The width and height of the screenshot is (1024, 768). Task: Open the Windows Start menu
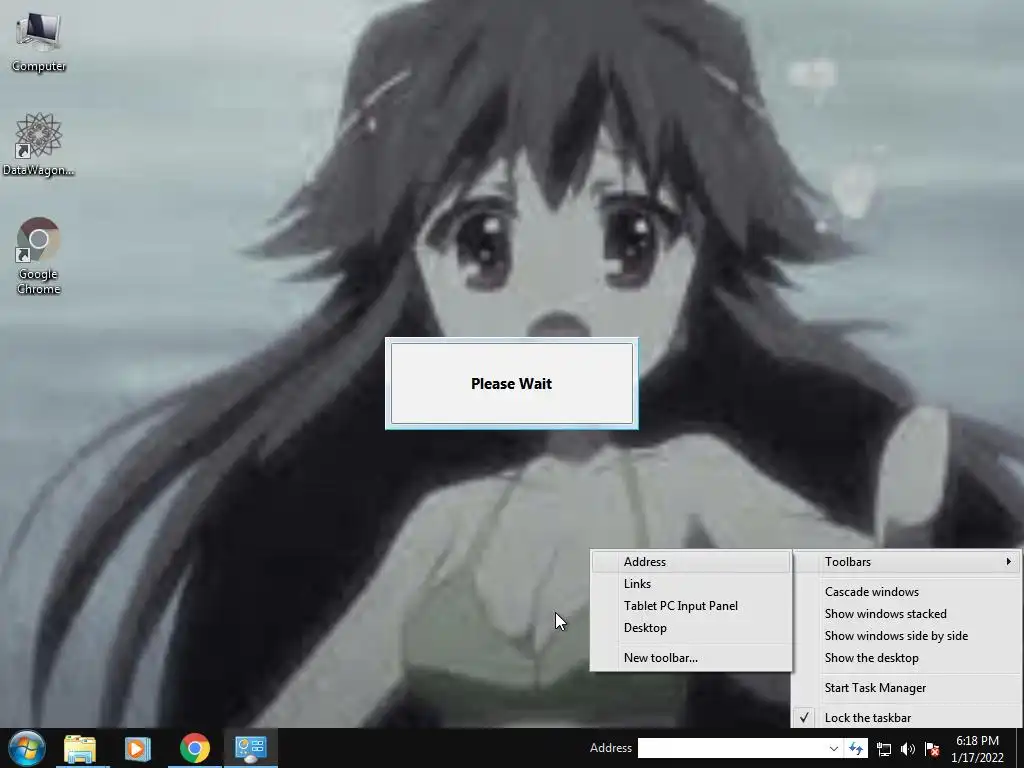click(27, 748)
